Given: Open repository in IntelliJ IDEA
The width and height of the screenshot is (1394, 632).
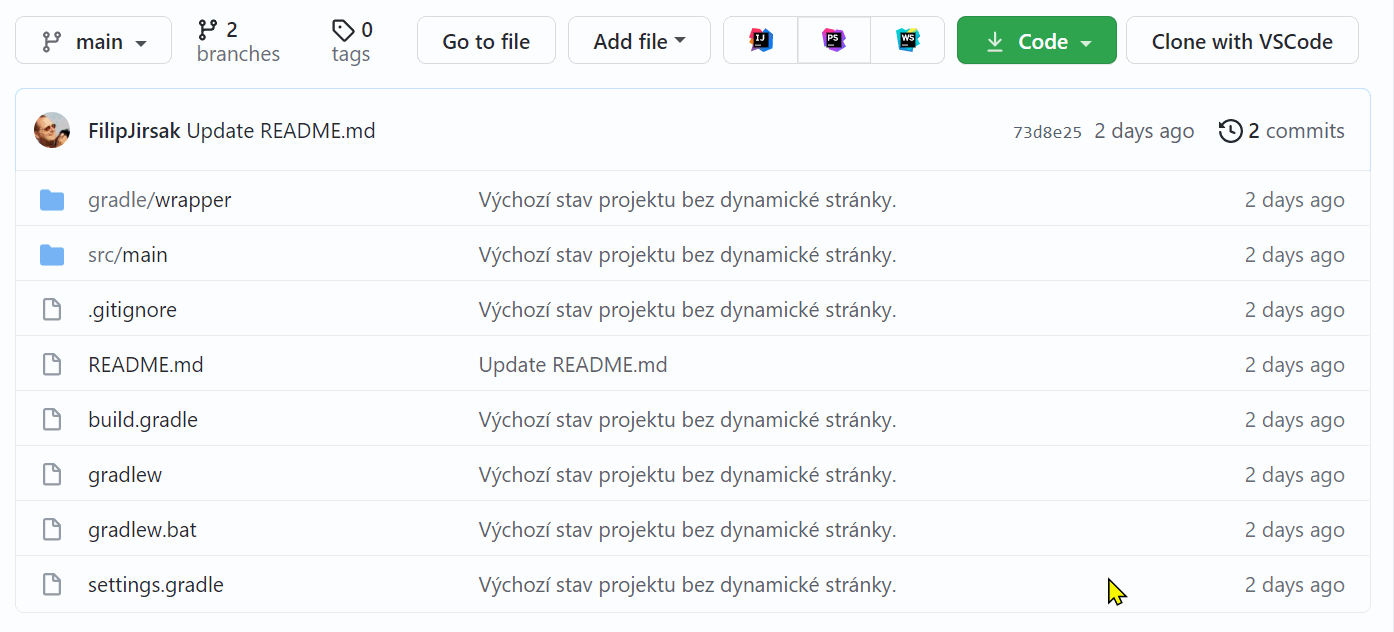Looking at the screenshot, I should click(761, 41).
